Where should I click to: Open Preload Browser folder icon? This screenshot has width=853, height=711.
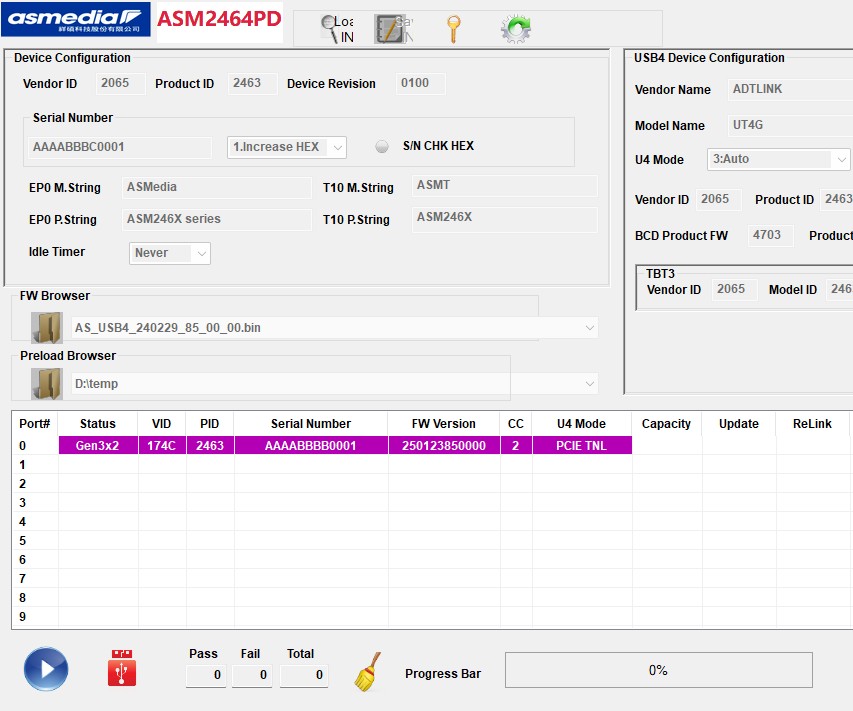point(46,384)
